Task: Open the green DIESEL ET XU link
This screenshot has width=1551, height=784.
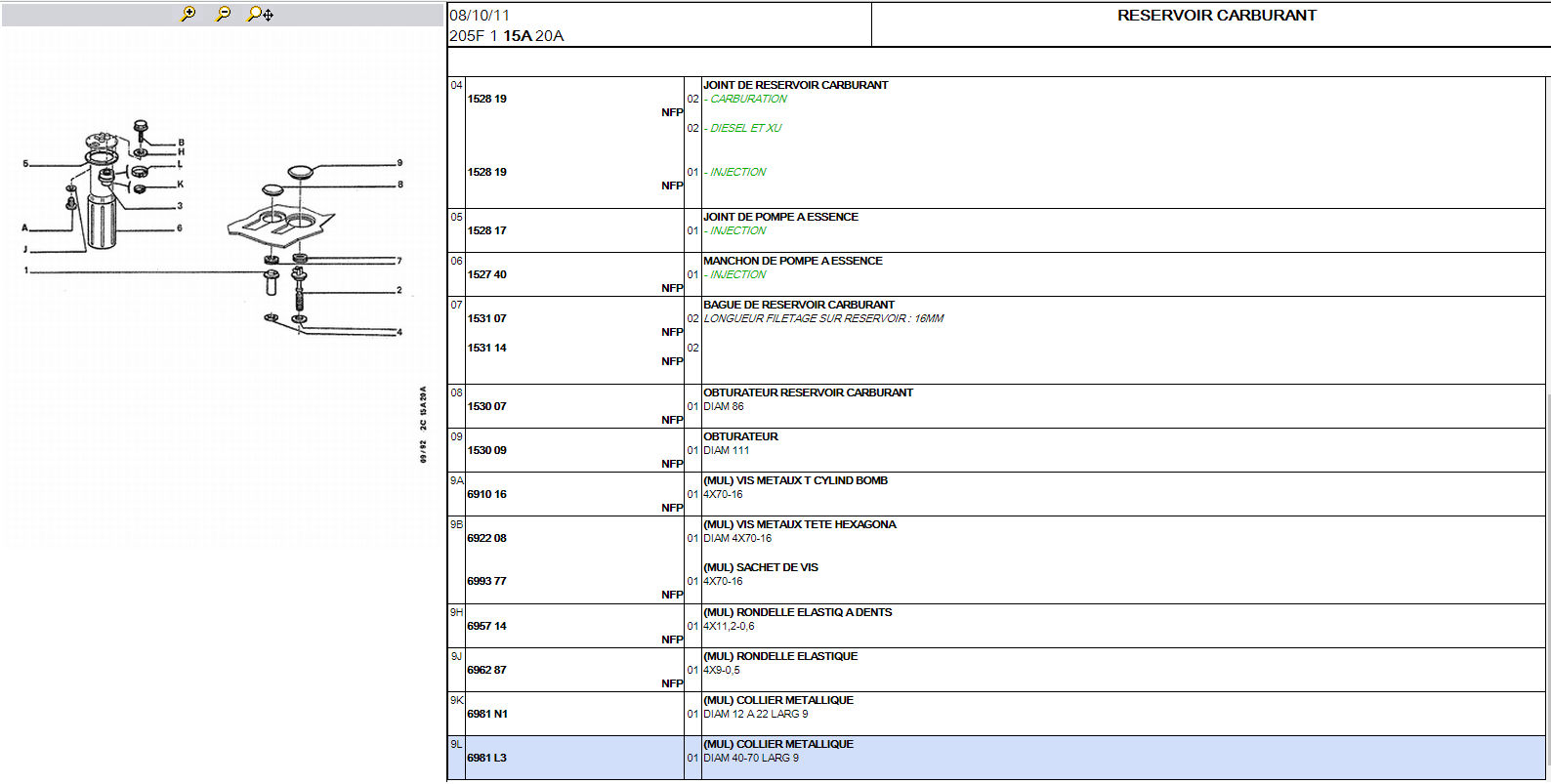Action: (x=745, y=129)
